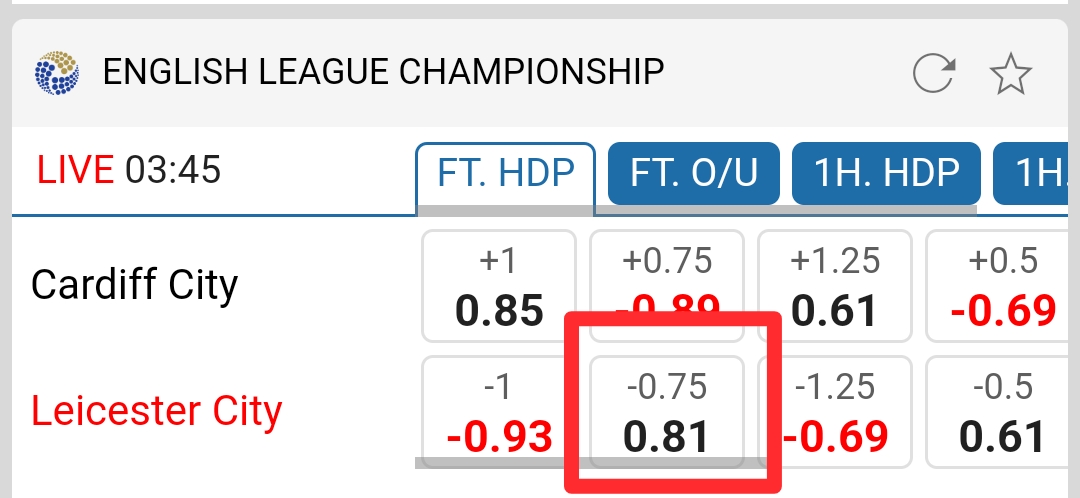Favorite this league with the star icon
This screenshot has height=498, width=1080.
point(1010,74)
